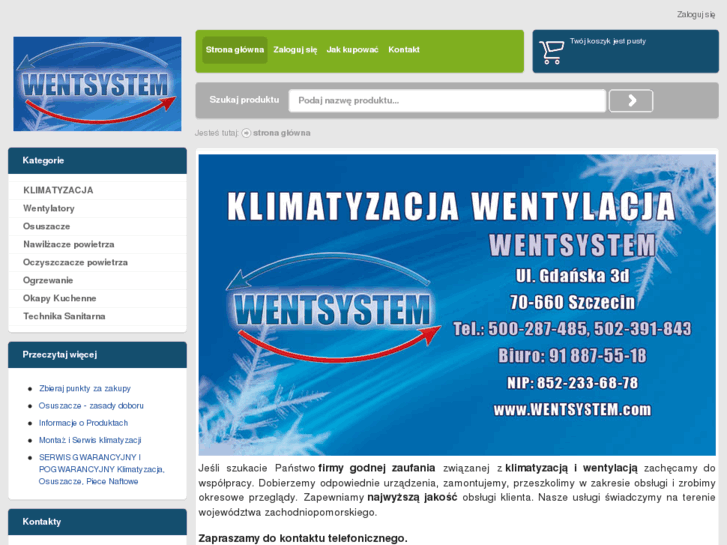Open Informacje o Produktach link
The height and width of the screenshot is (545, 727).
pyautogui.click(x=83, y=423)
